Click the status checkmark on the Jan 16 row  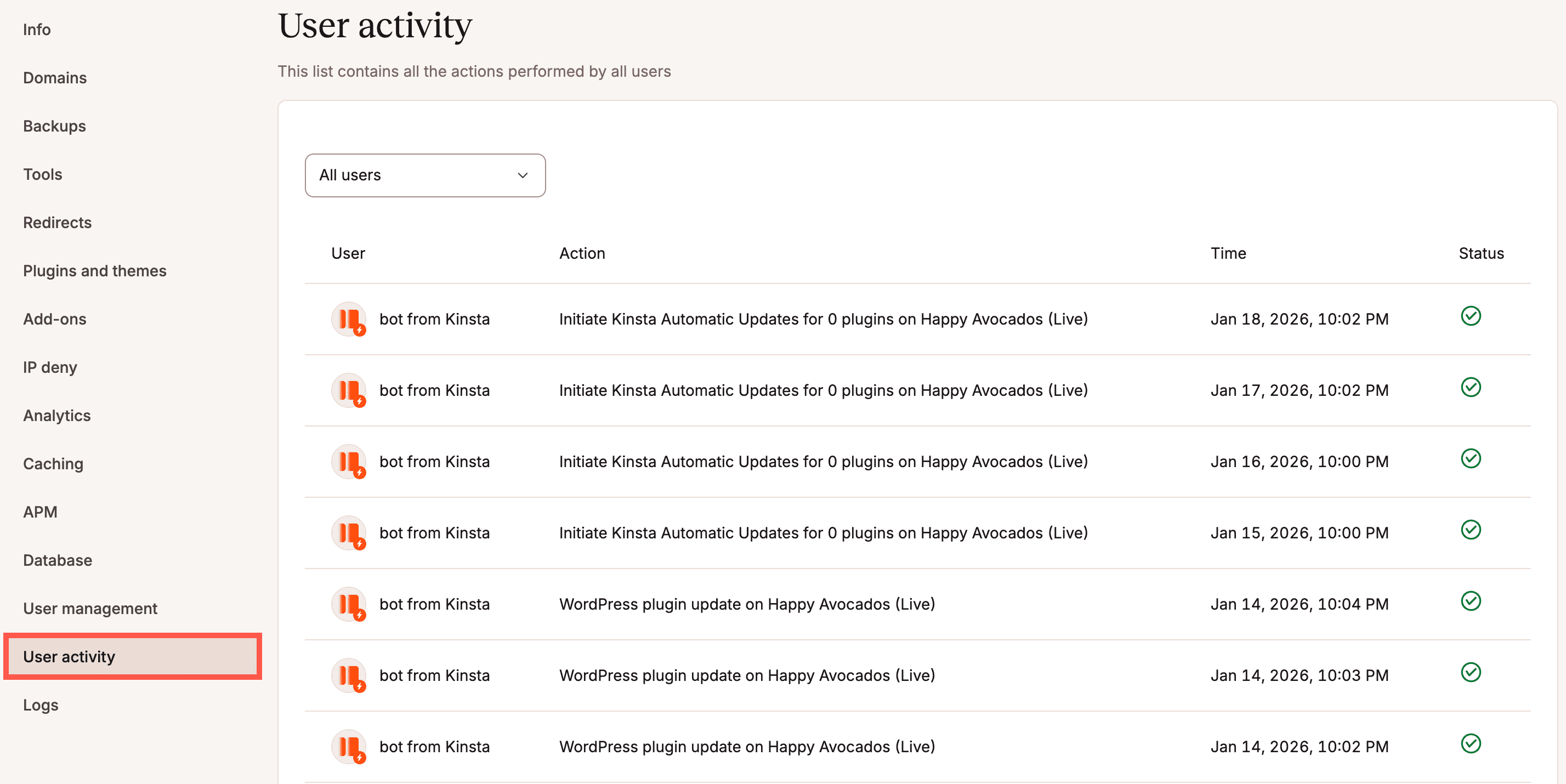pos(1471,459)
